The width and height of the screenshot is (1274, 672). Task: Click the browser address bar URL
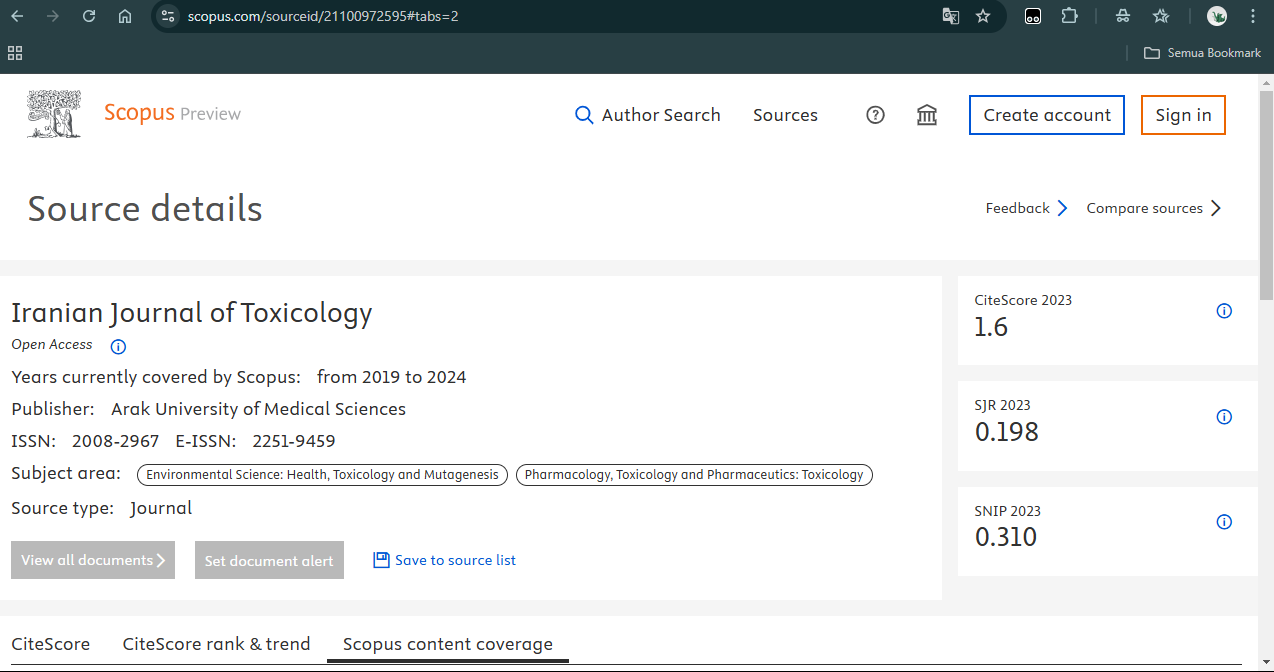pyautogui.click(x=323, y=16)
